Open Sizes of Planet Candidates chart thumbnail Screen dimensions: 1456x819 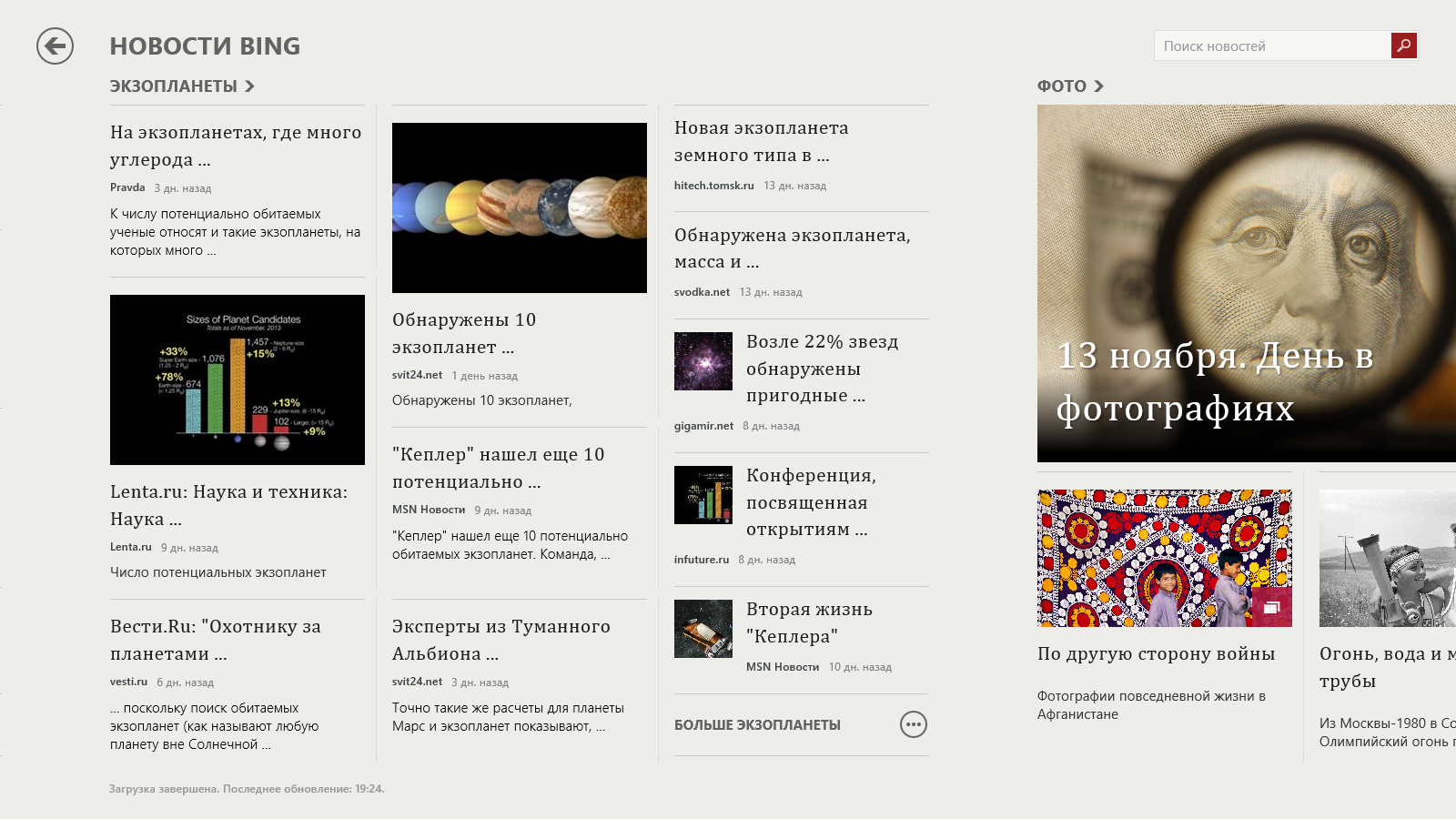pos(238,379)
